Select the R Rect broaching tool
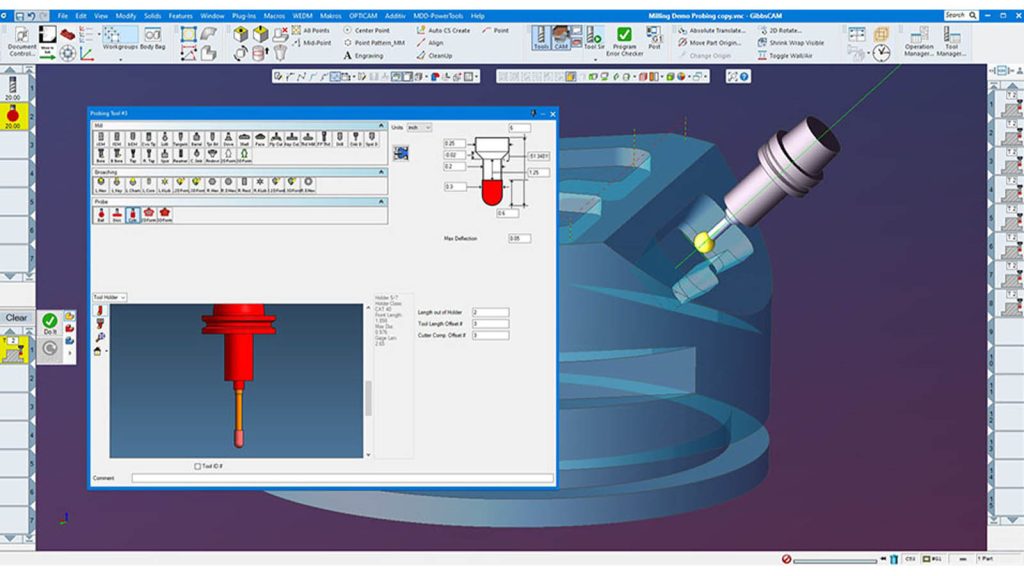Viewport: 1024px width, 576px height. click(244, 185)
